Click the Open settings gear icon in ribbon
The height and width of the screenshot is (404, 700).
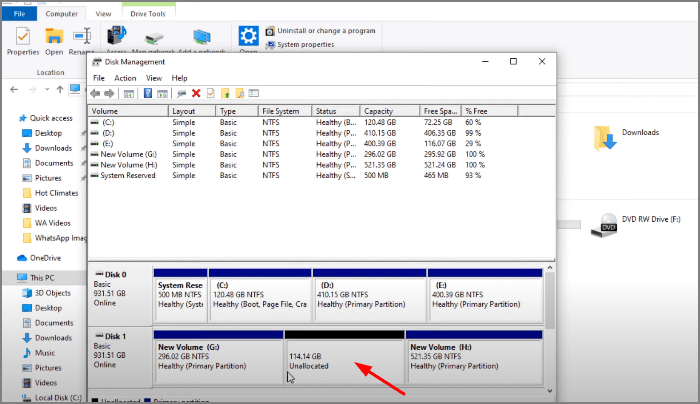[x=248, y=36]
